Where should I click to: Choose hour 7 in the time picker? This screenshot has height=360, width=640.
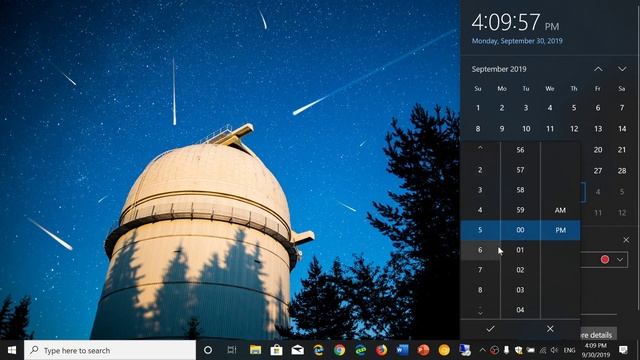coord(480,270)
